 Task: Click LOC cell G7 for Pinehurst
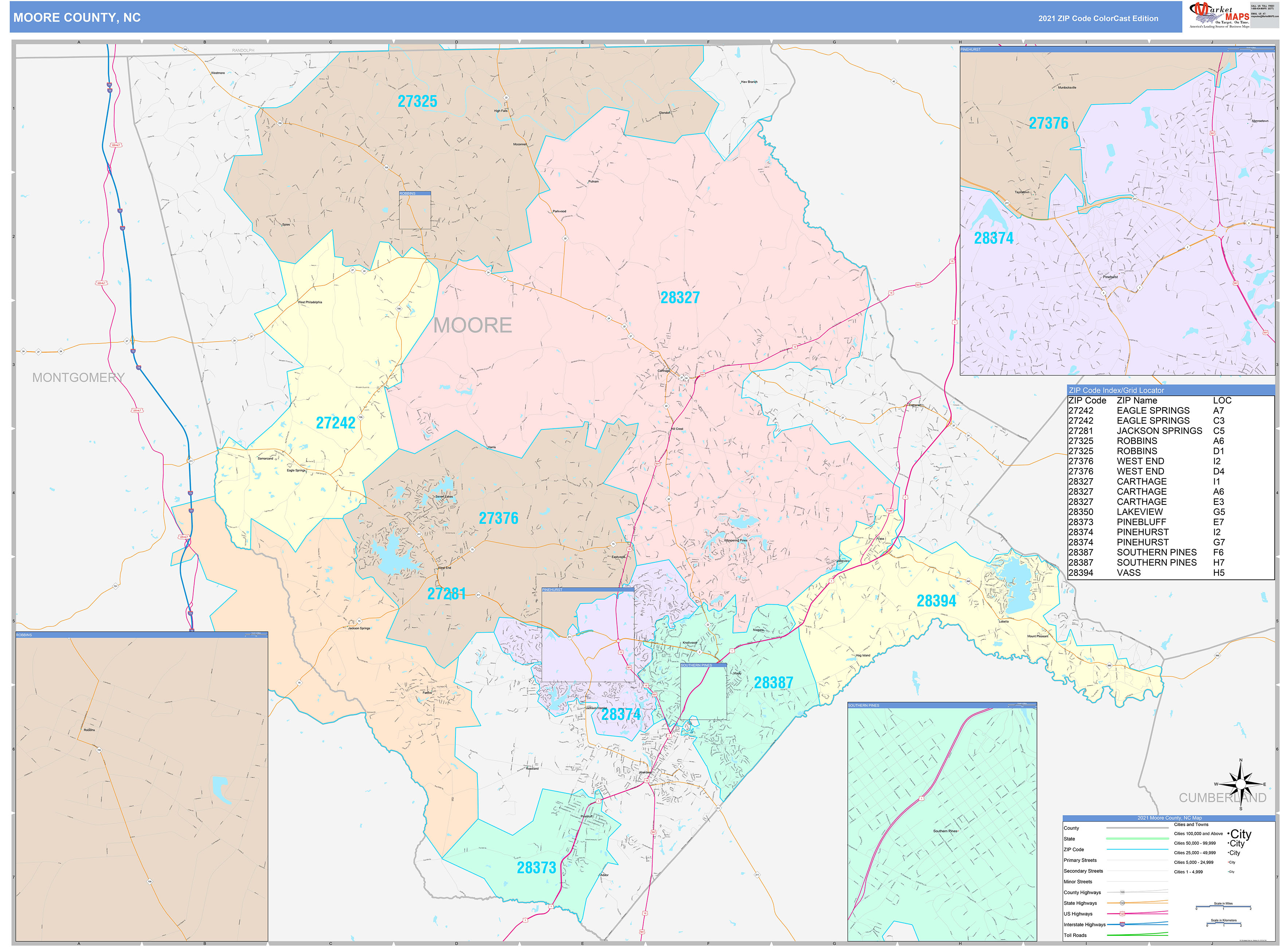[1219, 542]
